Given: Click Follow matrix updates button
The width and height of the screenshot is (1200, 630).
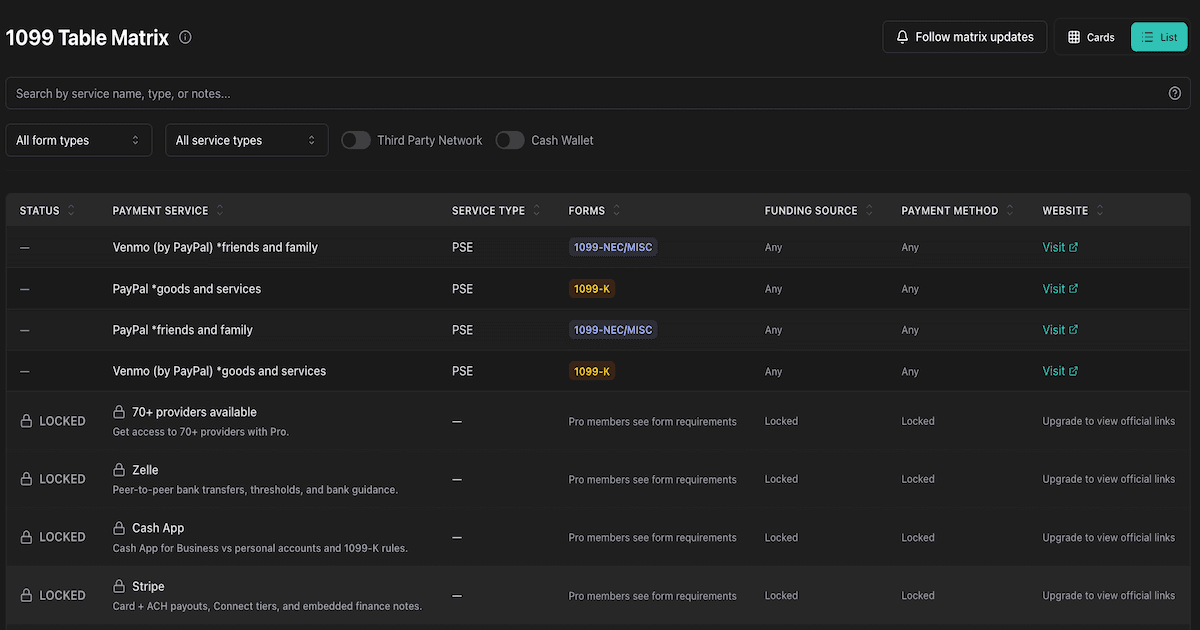Looking at the screenshot, I should 964,37.
